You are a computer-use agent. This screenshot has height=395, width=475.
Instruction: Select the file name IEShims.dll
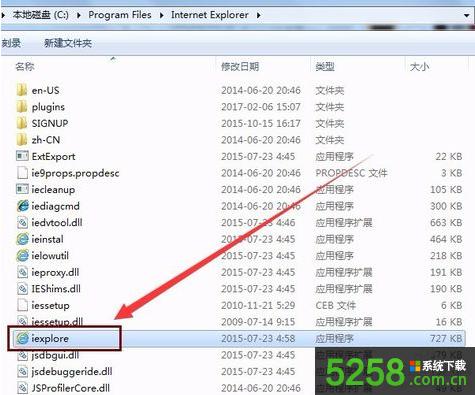pyautogui.click(x=56, y=289)
